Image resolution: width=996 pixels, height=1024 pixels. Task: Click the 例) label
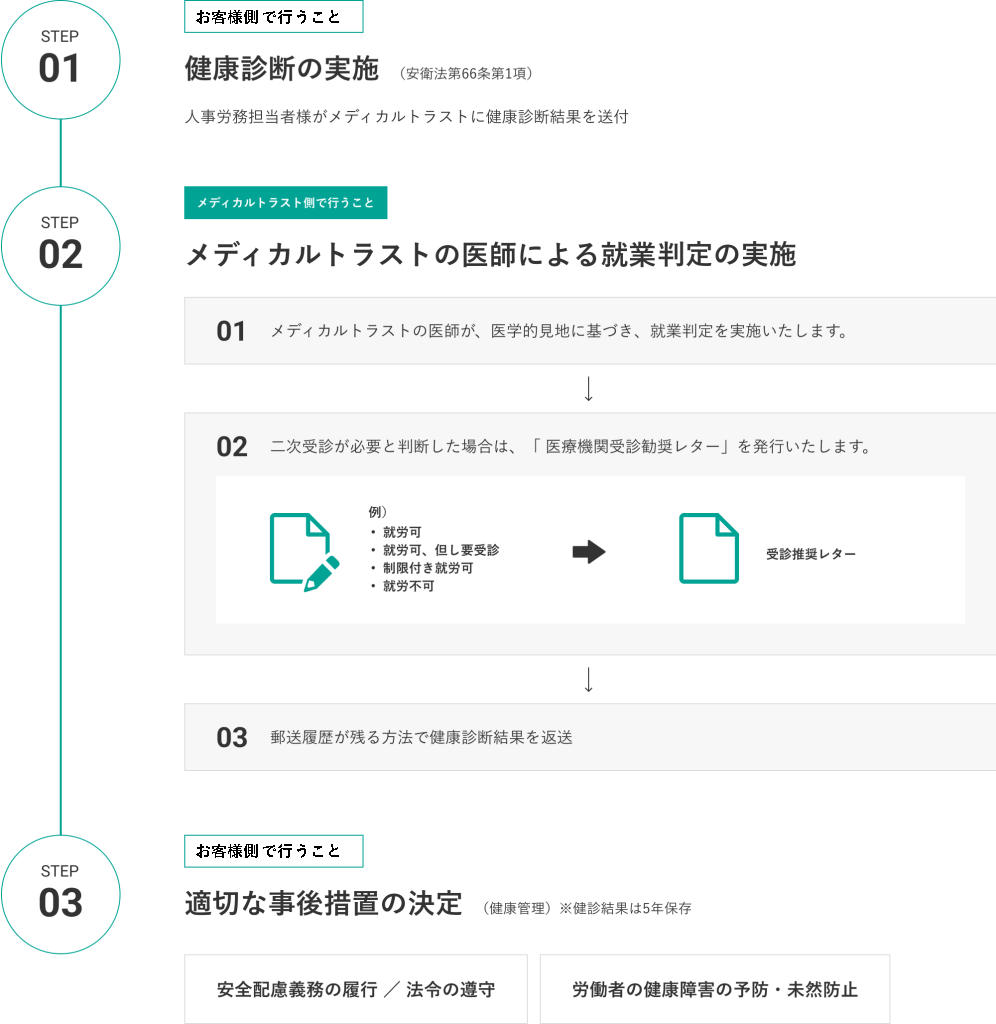378,512
